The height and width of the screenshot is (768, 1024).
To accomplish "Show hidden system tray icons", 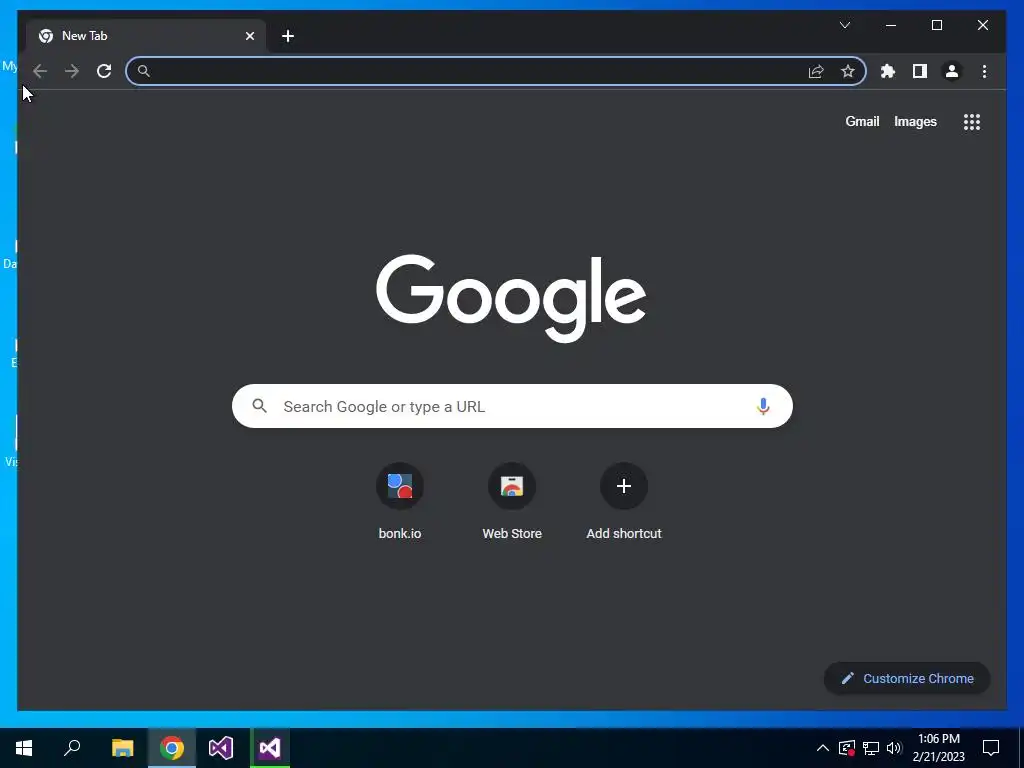I will click(823, 748).
